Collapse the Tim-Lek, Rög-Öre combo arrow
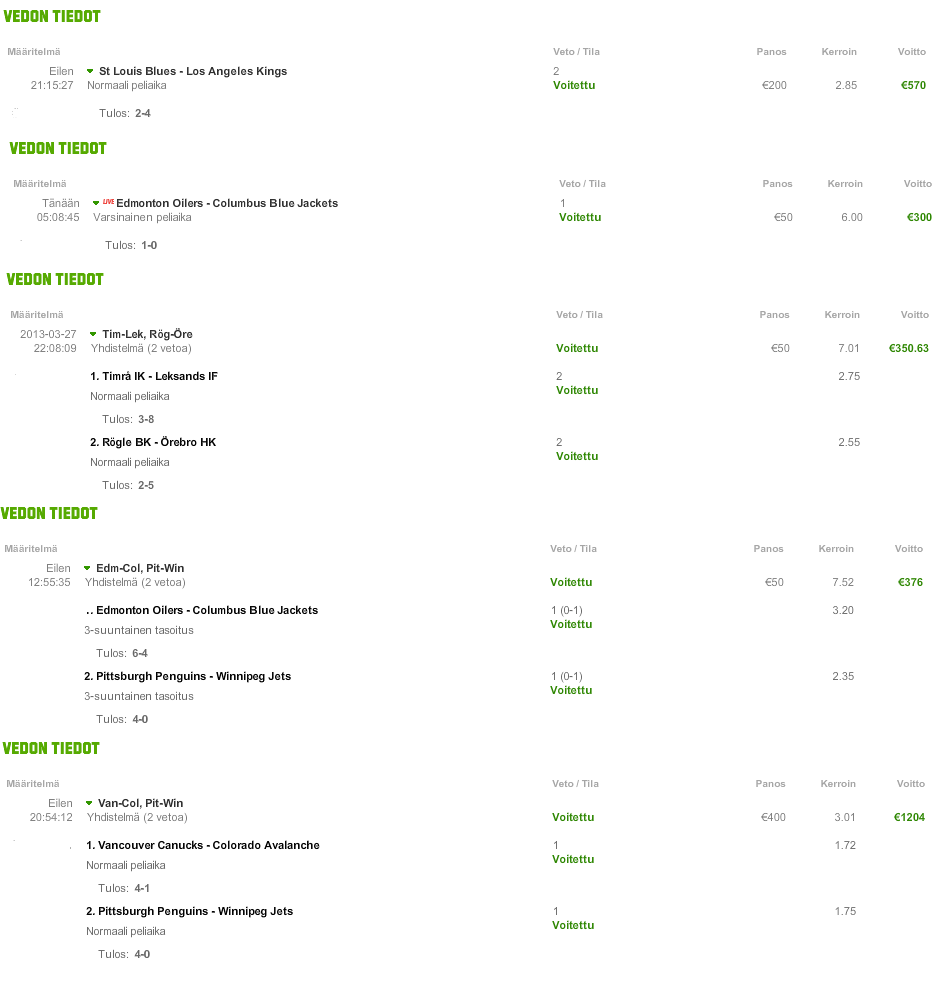941x987 pixels. coord(93,334)
